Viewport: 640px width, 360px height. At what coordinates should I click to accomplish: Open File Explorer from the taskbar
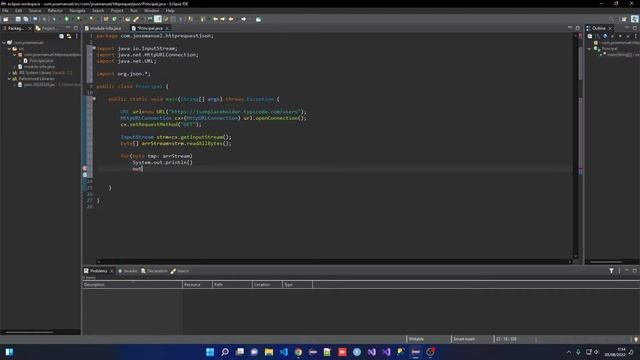pyautogui.click(x=269, y=352)
